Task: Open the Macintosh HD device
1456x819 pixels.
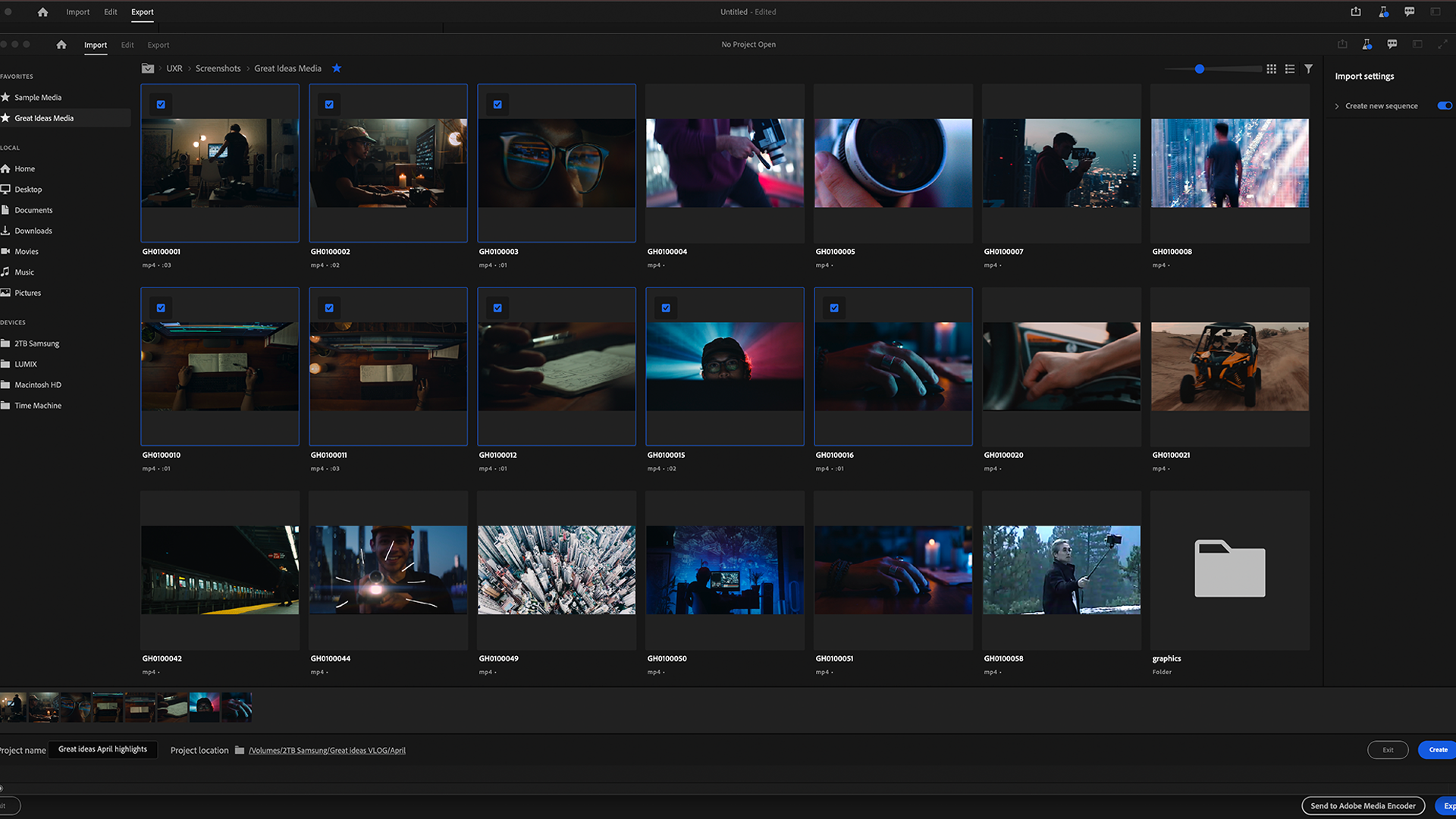Action: tap(38, 385)
